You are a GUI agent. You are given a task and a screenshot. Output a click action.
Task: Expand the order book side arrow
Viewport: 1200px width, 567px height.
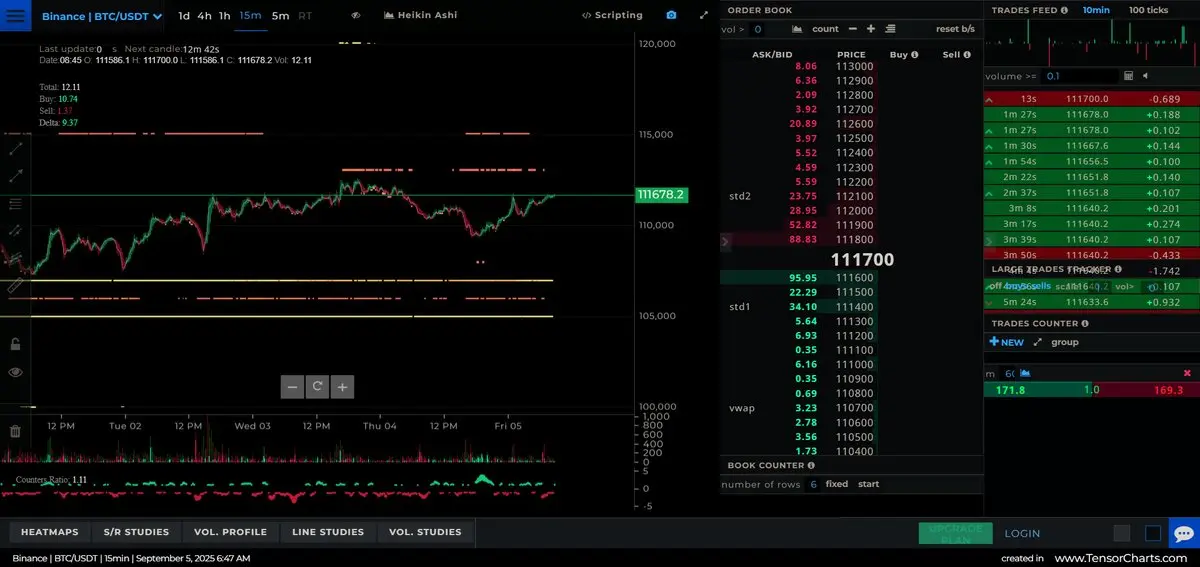(726, 241)
